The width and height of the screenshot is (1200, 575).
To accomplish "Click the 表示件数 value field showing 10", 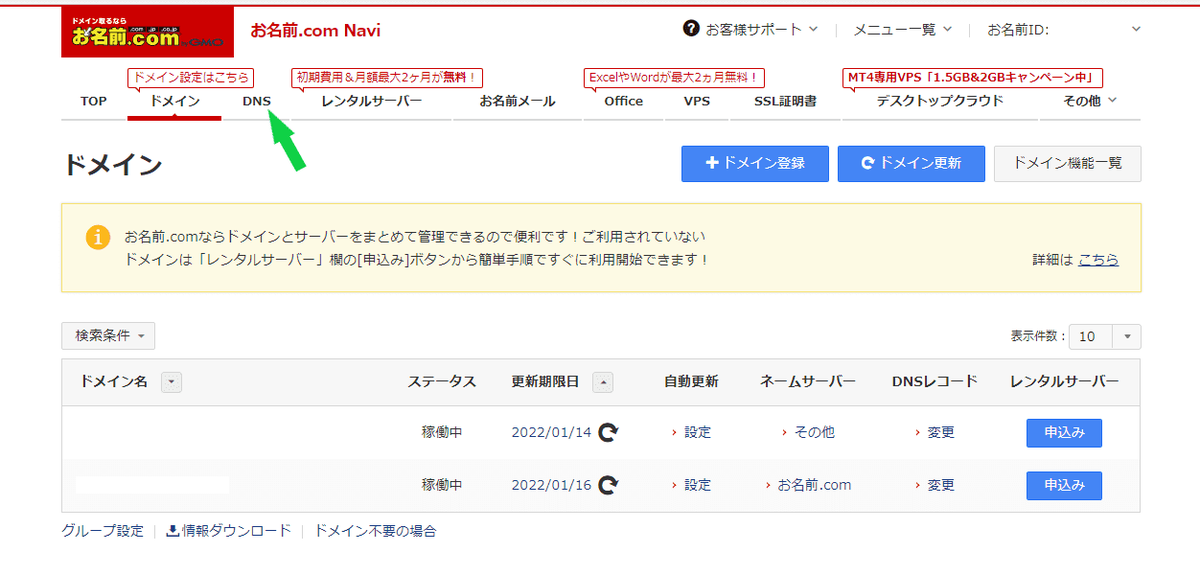I will pos(1091,337).
